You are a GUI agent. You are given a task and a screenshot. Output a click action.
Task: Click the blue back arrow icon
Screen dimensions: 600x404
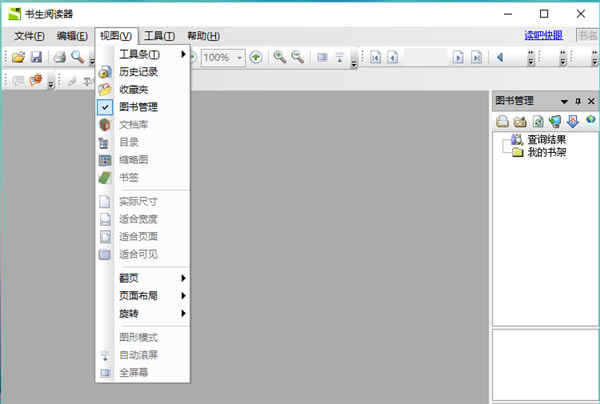(500, 57)
